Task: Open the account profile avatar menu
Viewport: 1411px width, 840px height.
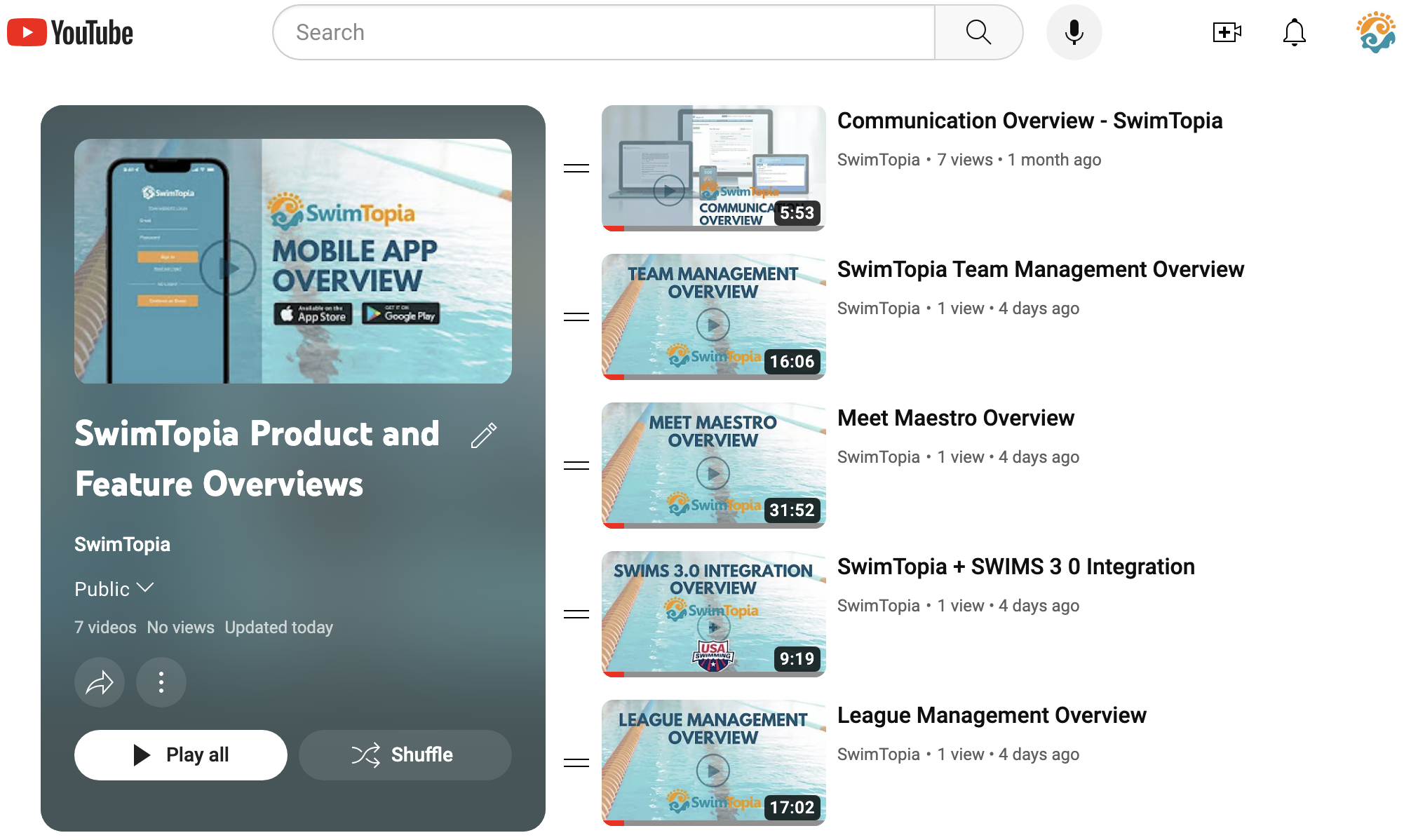Action: click(x=1376, y=32)
